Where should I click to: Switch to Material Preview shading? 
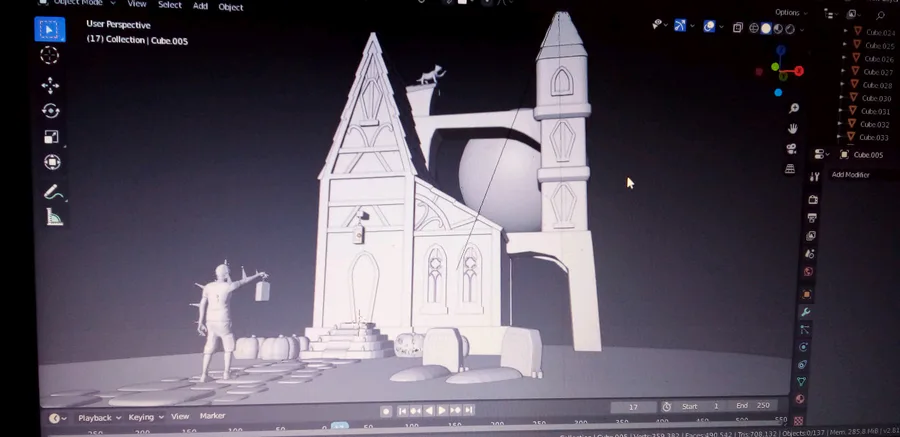pos(778,29)
